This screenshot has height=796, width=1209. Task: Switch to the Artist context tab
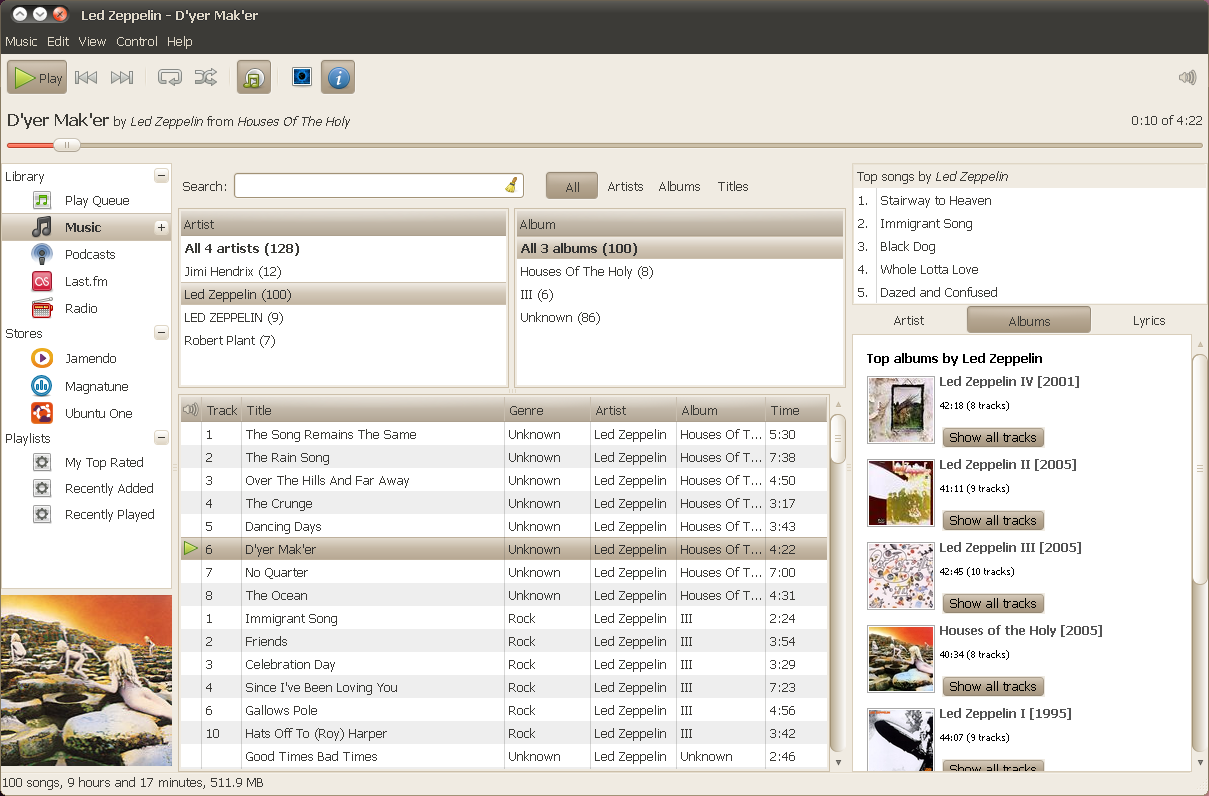tap(909, 320)
